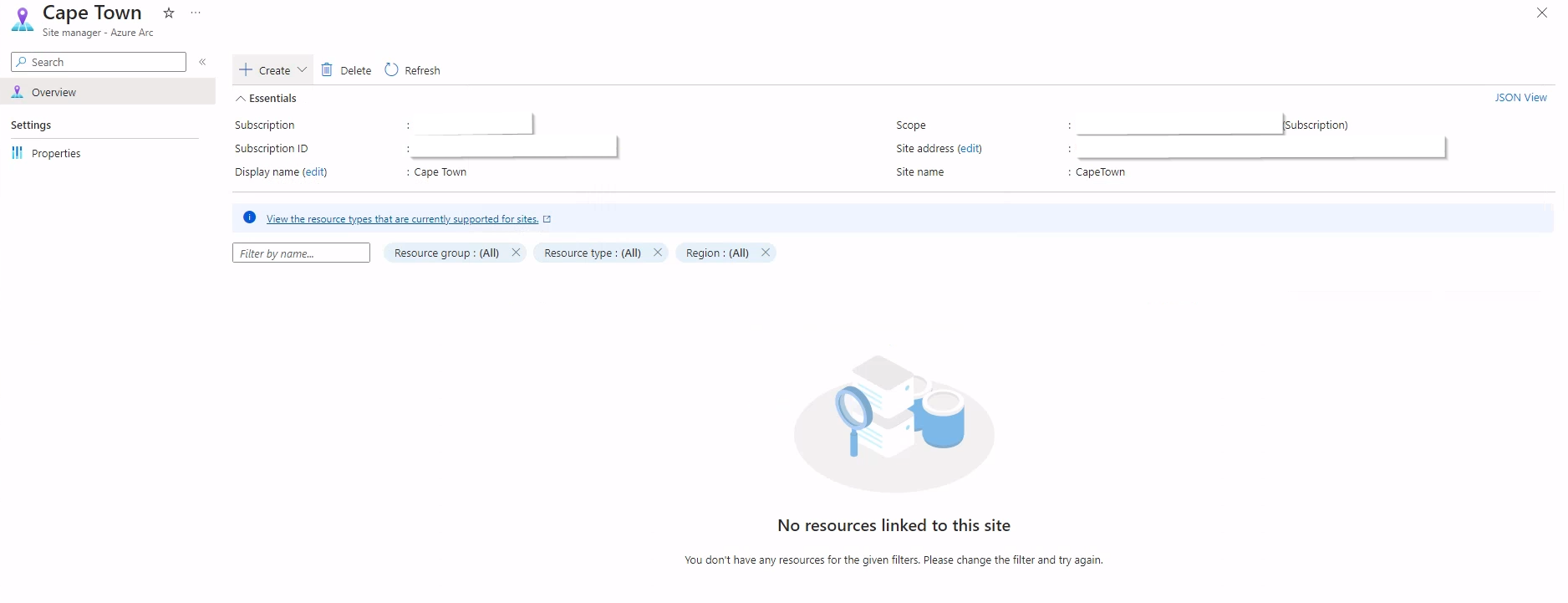Click the Delete trash icon

pyautogui.click(x=327, y=70)
